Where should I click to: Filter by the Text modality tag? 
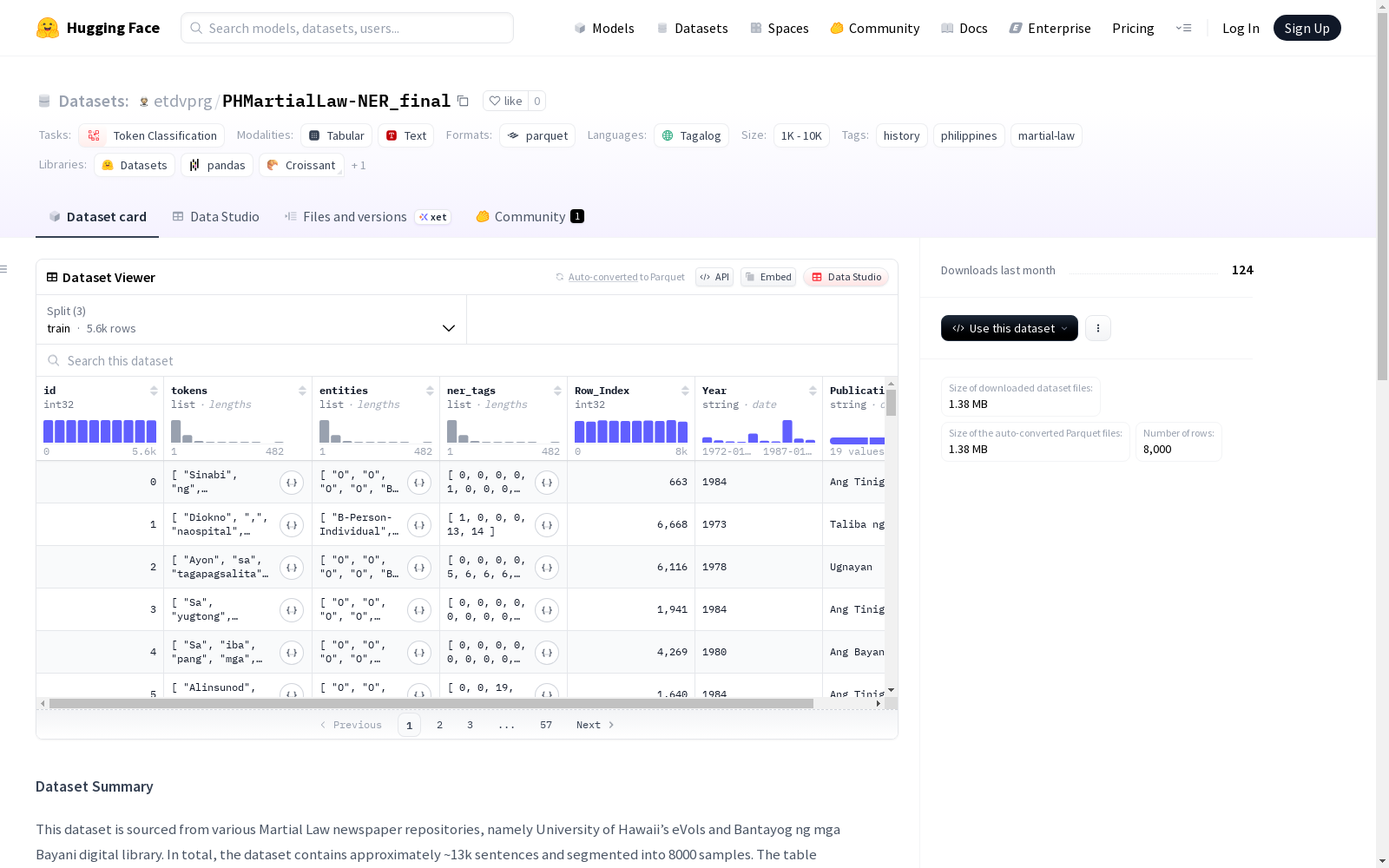point(405,135)
